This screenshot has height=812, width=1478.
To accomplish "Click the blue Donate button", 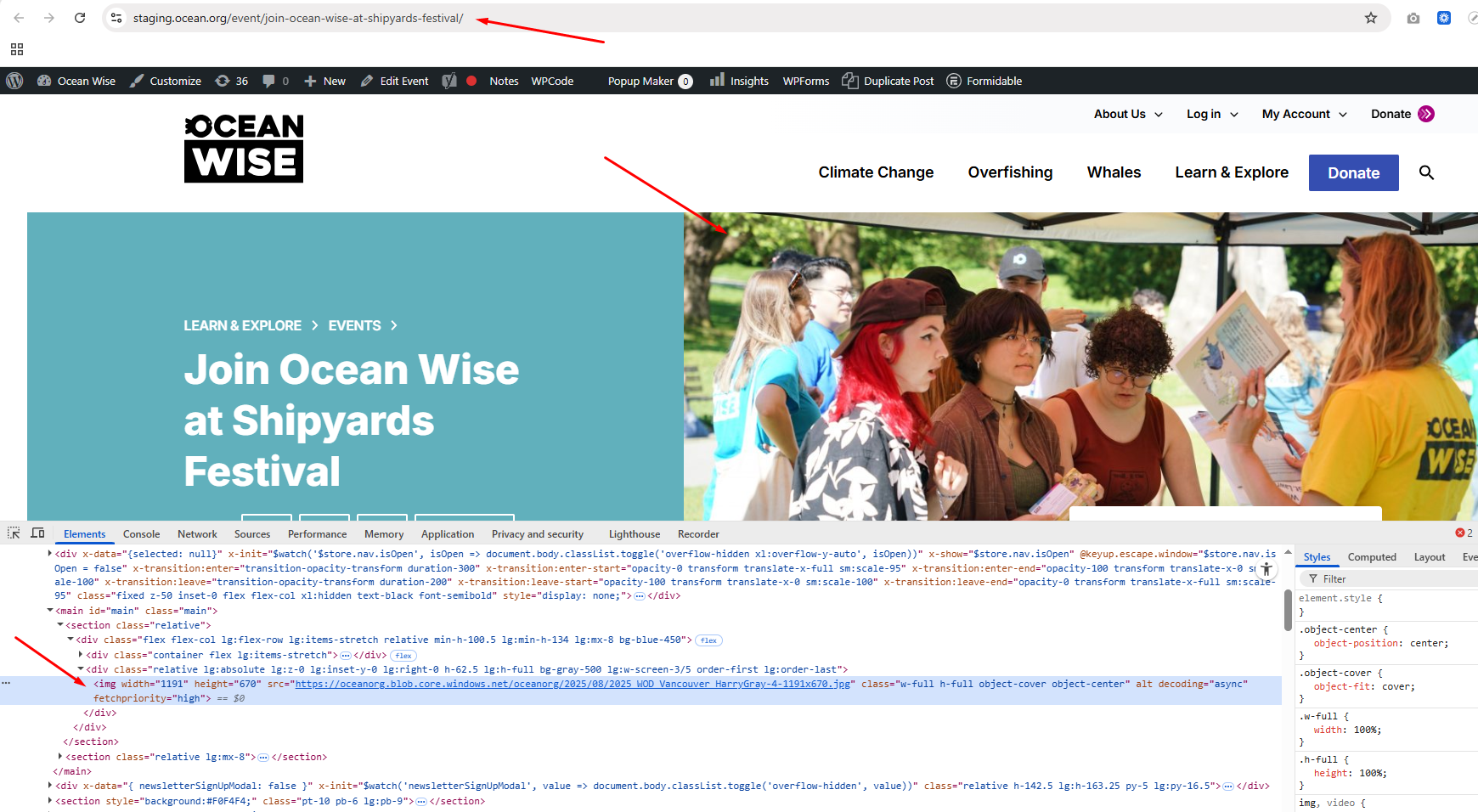I will (x=1353, y=172).
